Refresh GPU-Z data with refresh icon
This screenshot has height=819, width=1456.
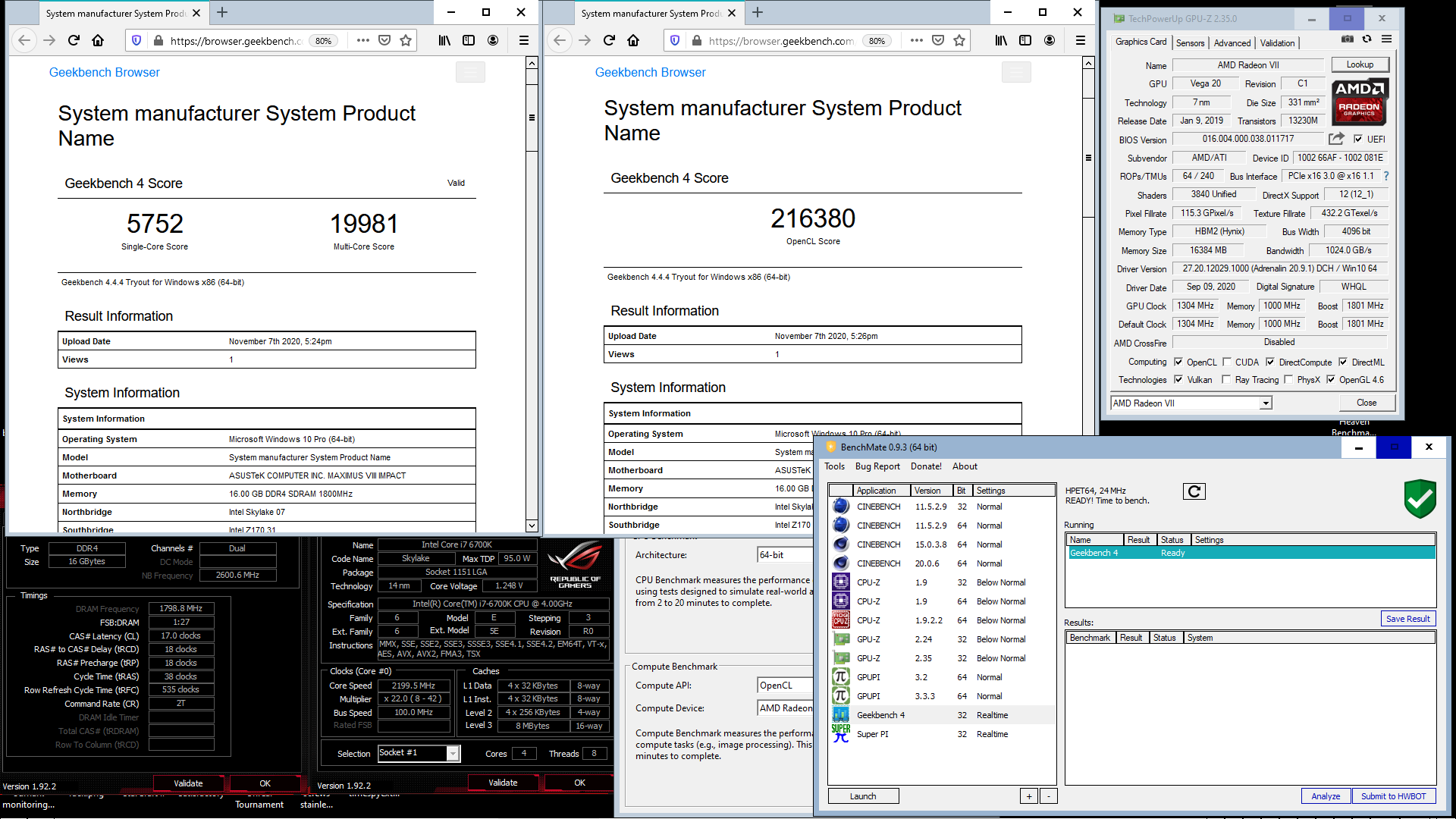[x=1367, y=39]
